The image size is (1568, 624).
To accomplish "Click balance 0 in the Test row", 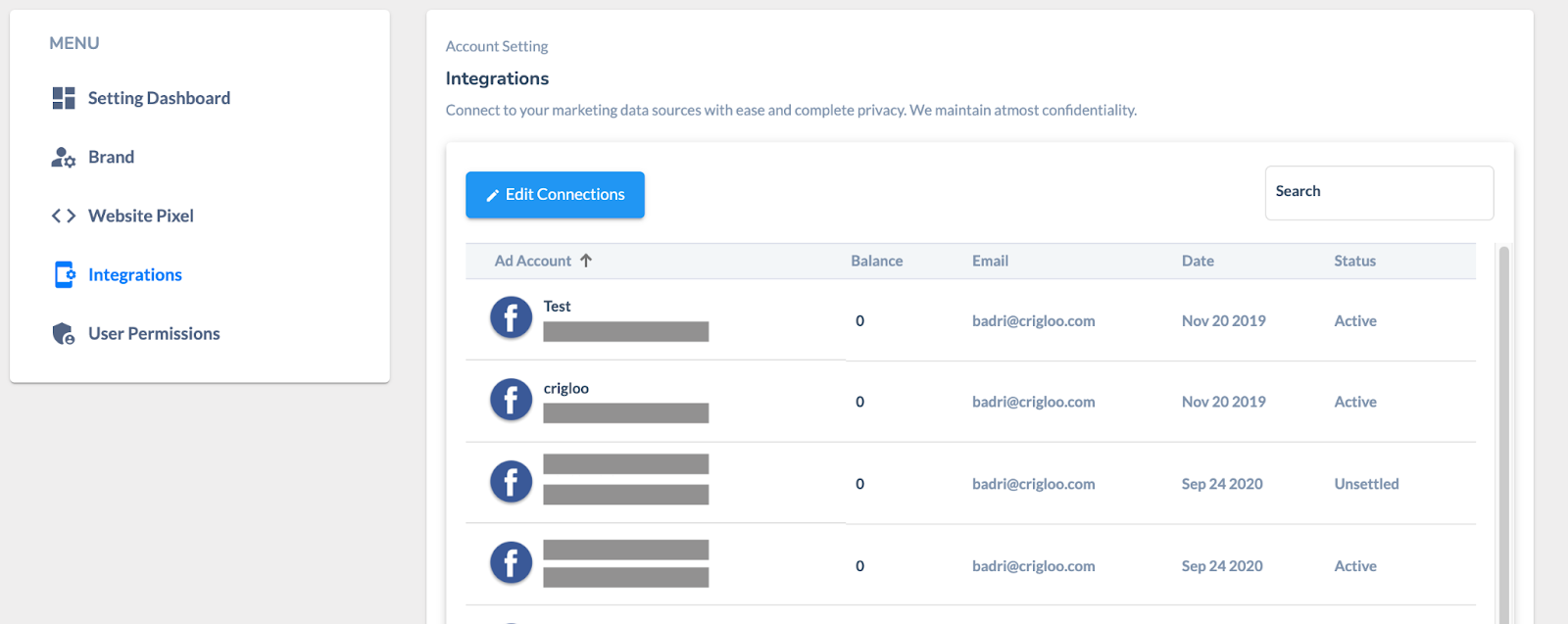I will pyautogui.click(x=859, y=320).
